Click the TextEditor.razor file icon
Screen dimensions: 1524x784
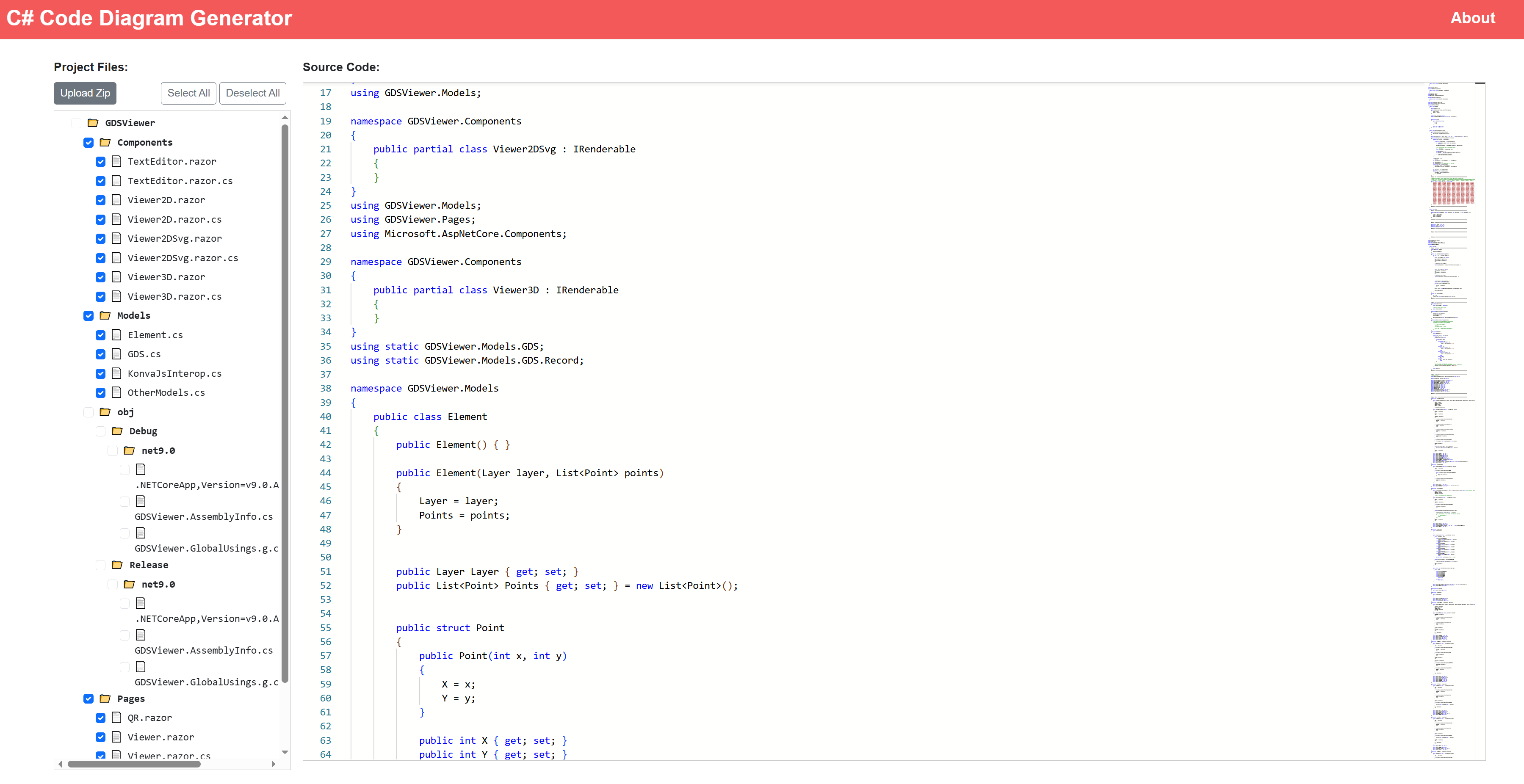coord(116,161)
